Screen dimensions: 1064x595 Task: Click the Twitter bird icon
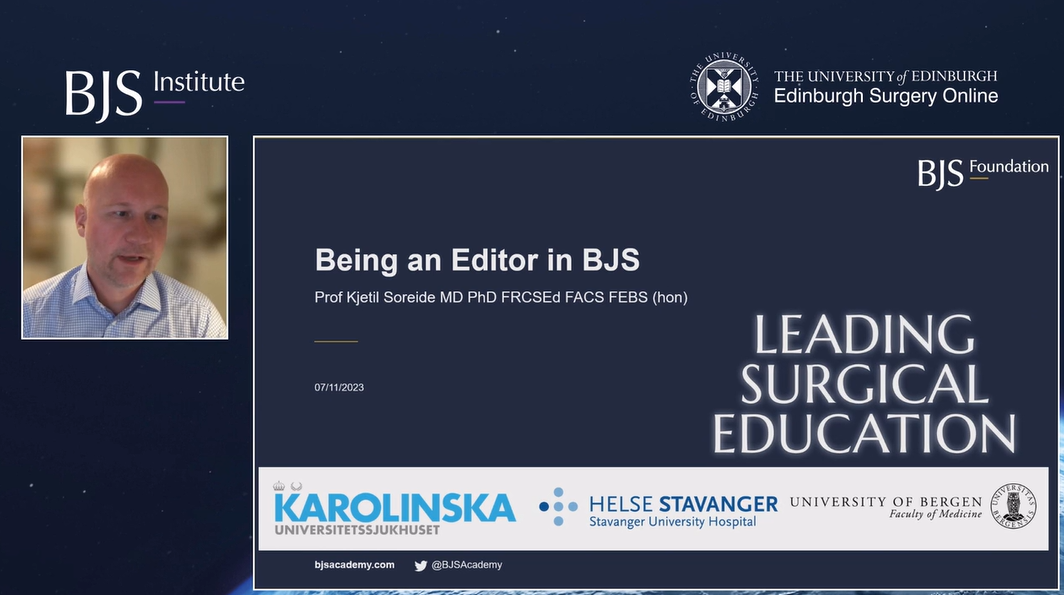[x=420, y=564]
